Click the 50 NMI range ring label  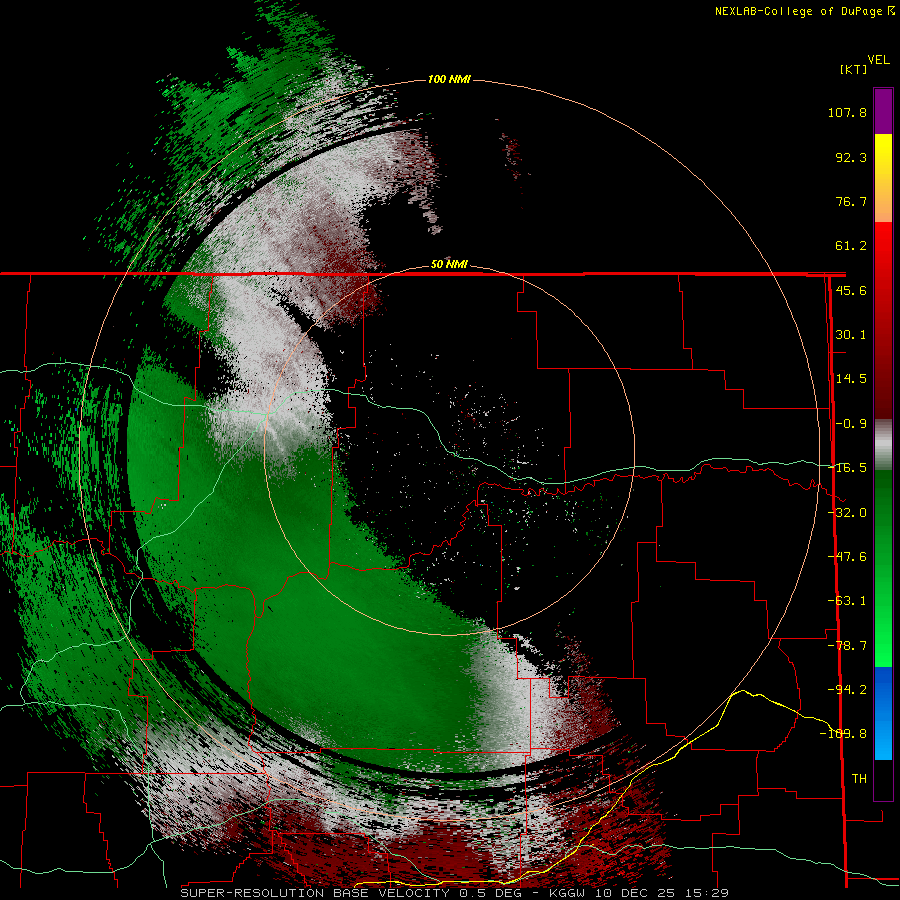coord(449,264)
